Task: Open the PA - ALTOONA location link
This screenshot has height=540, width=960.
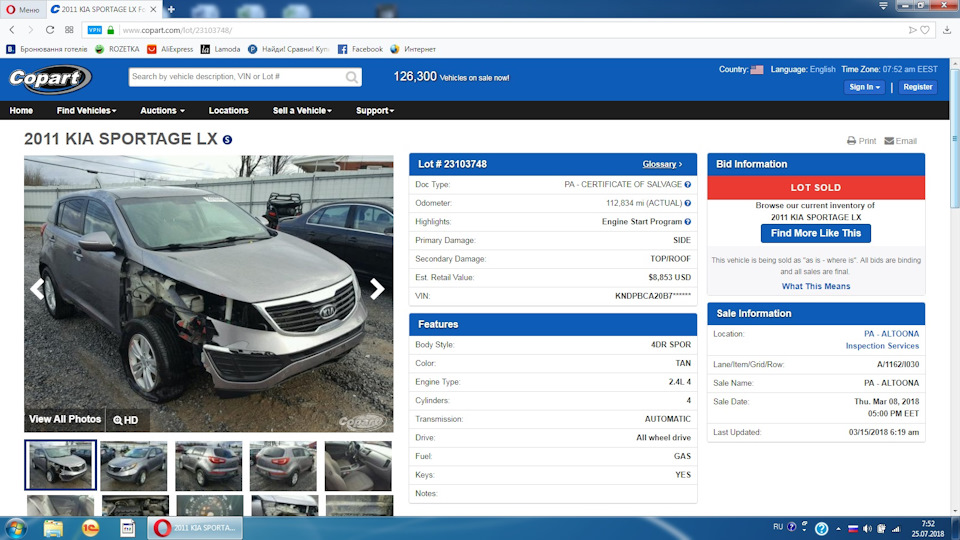Action: coord(891,334)
